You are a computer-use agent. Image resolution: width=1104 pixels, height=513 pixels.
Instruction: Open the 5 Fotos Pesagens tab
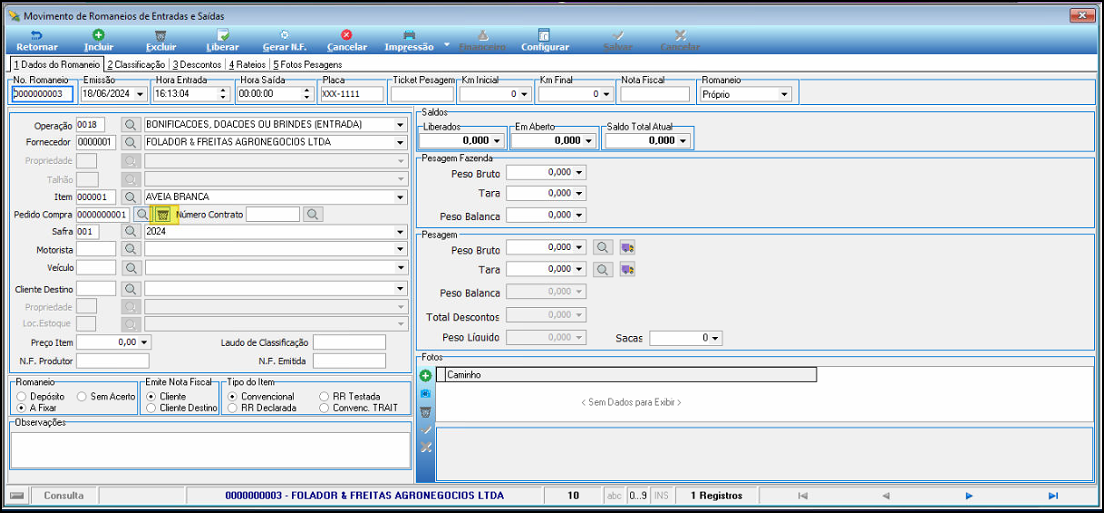(307, 64)
